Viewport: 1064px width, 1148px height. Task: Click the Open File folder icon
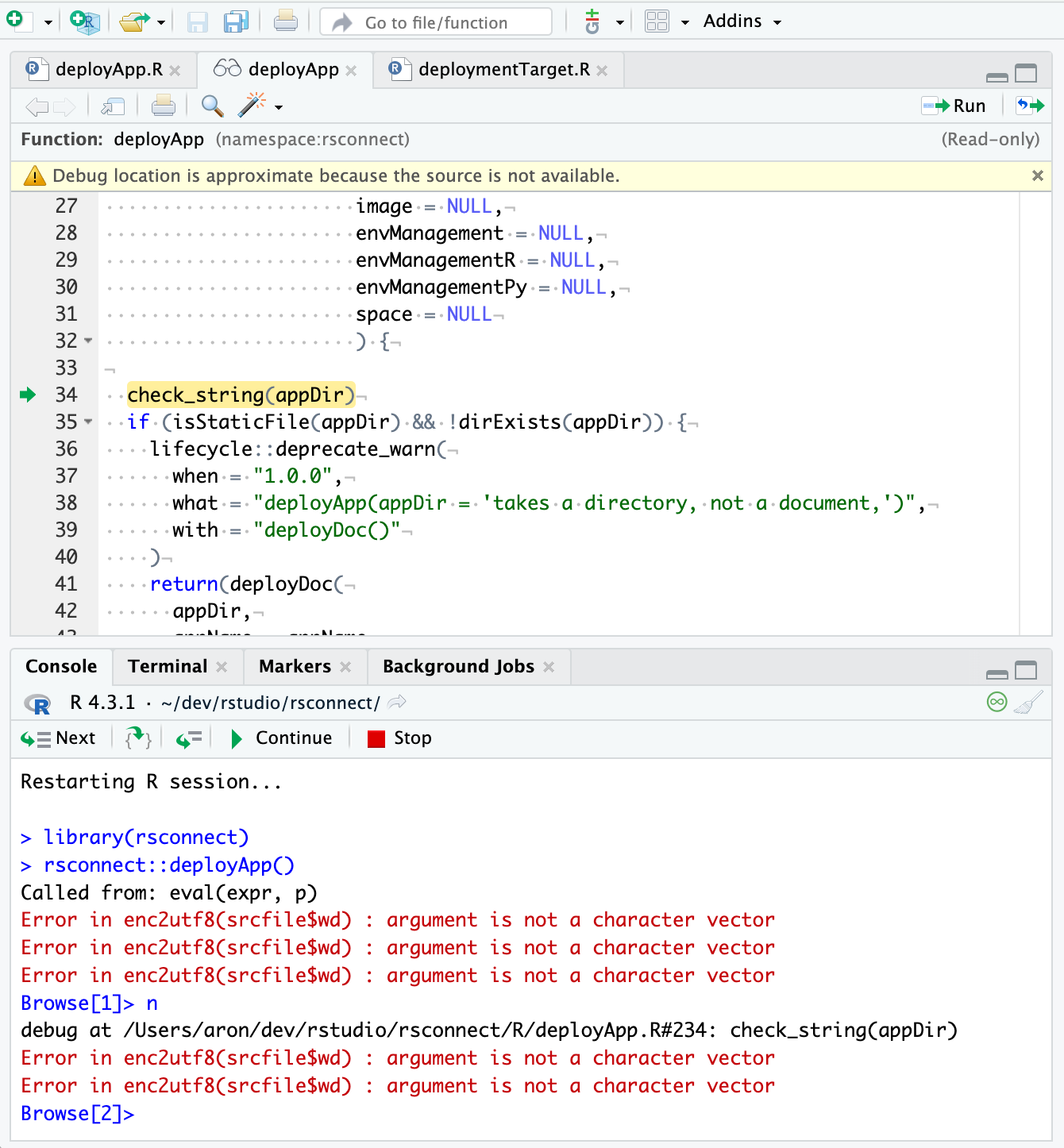coord(134,21)
